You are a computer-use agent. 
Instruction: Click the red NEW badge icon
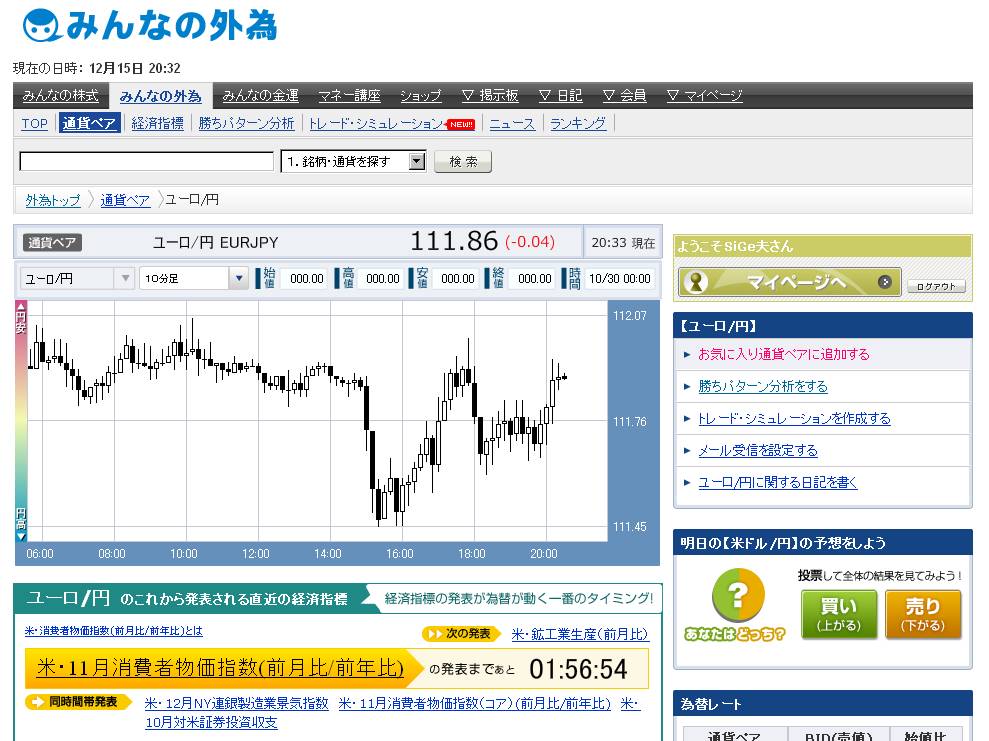[461, 124]
